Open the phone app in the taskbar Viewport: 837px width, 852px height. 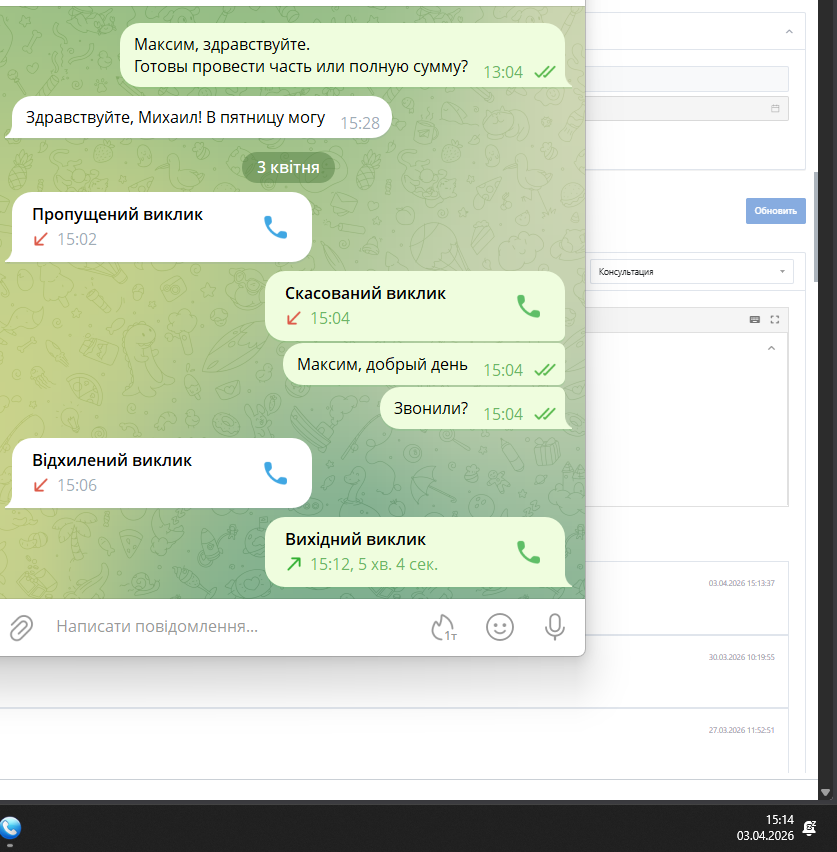pos(10,829)
